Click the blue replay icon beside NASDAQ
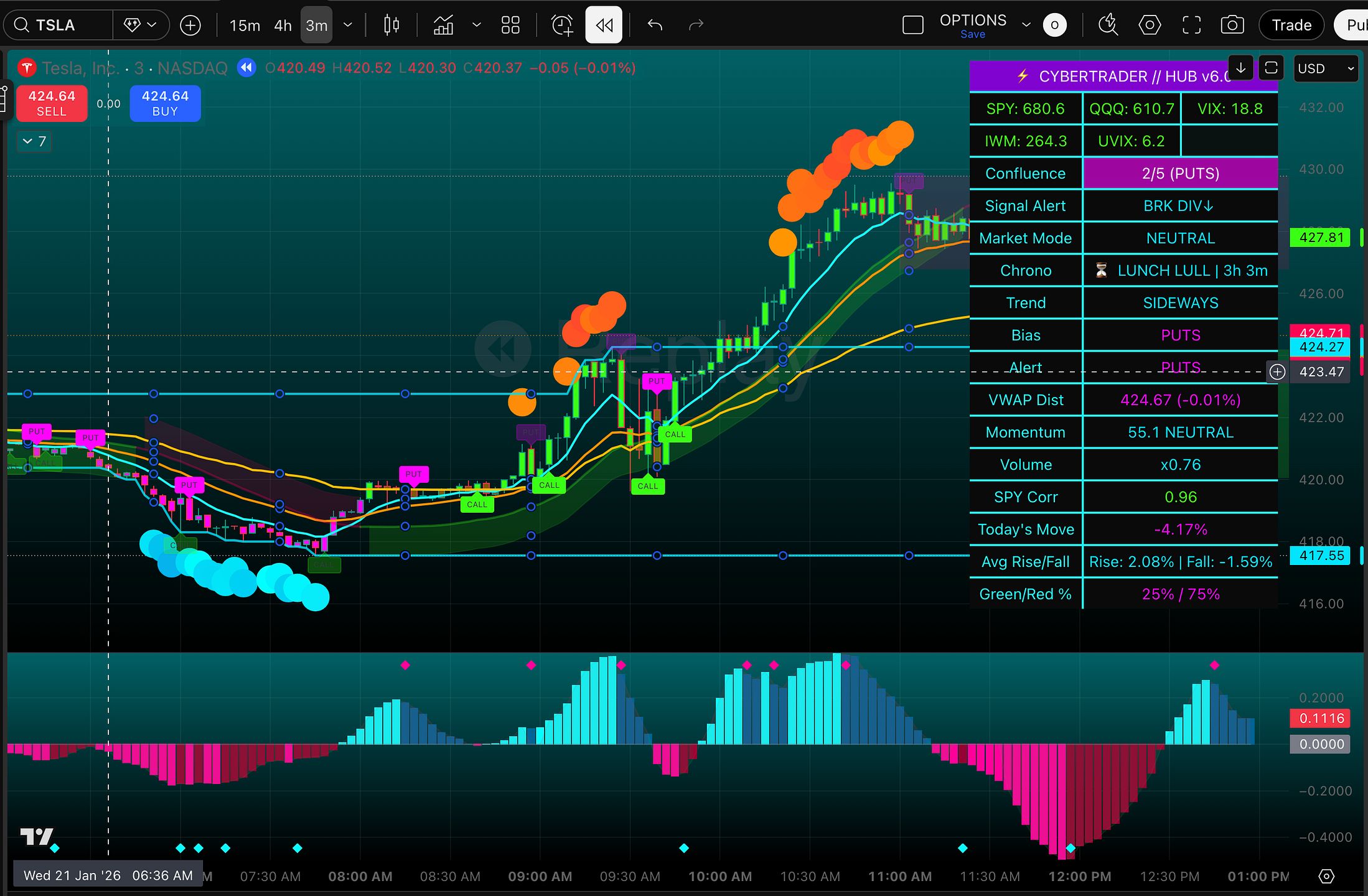The height and width of the screenshot is (896, 1368). point(246,67)
